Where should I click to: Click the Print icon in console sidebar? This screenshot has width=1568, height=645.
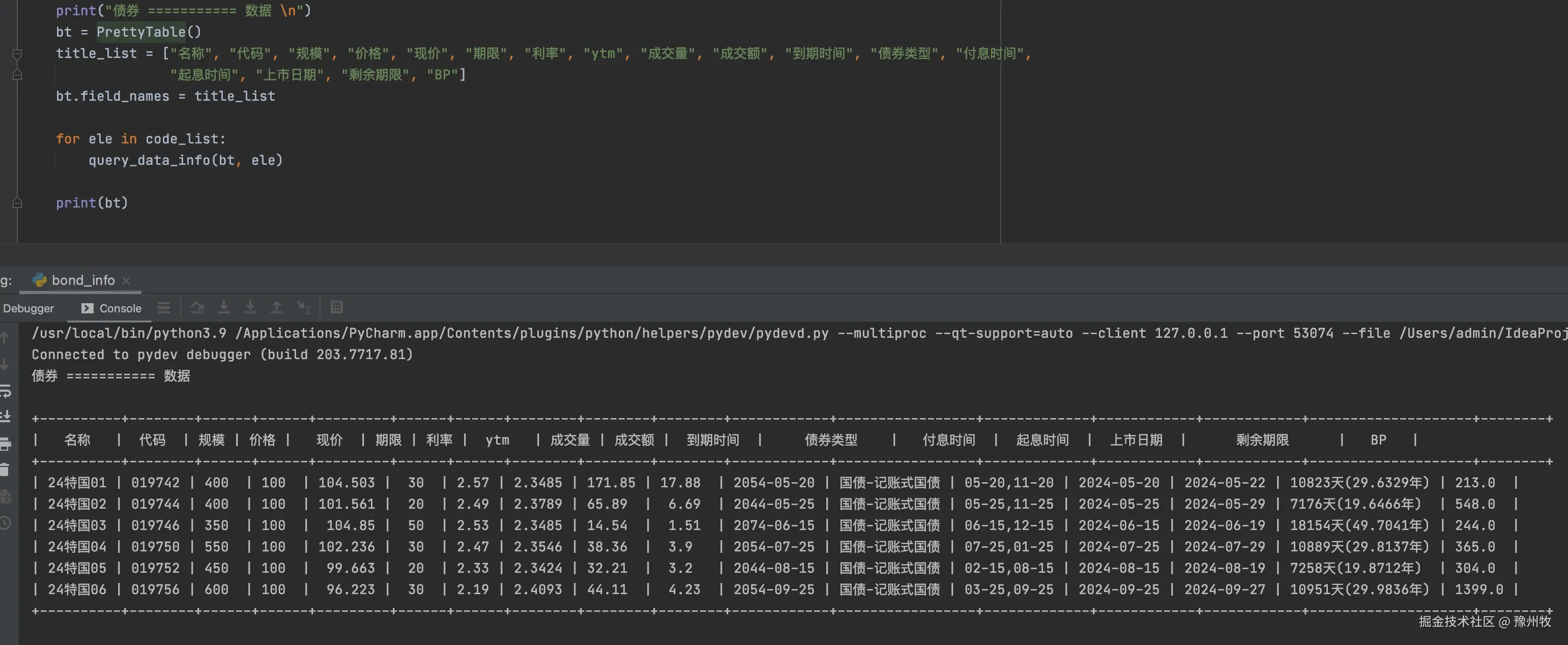6,444
